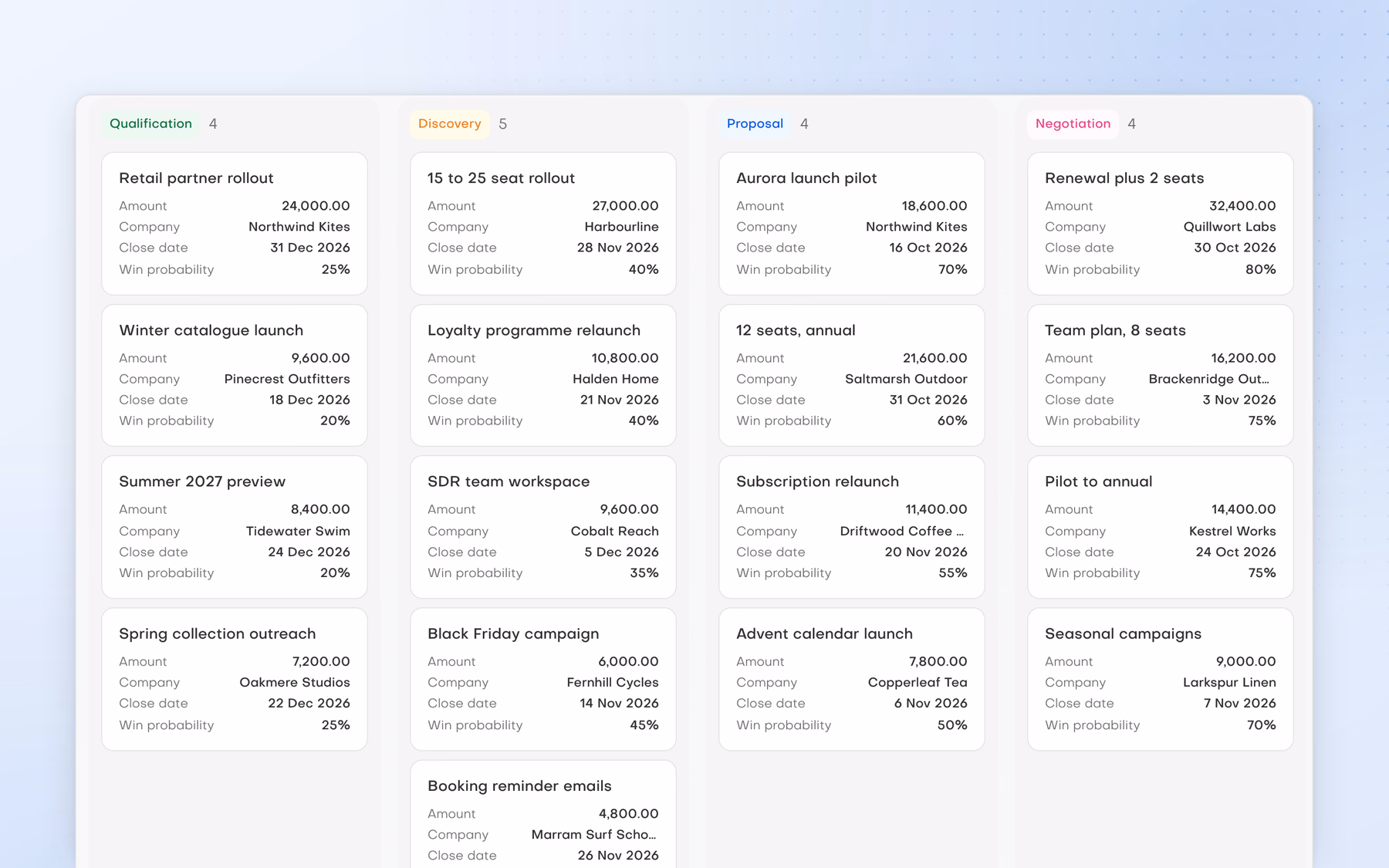Click the 60% win probability value
This screenshot has height=868, width=1389.
pyautogui.click(x=952, y=420)
